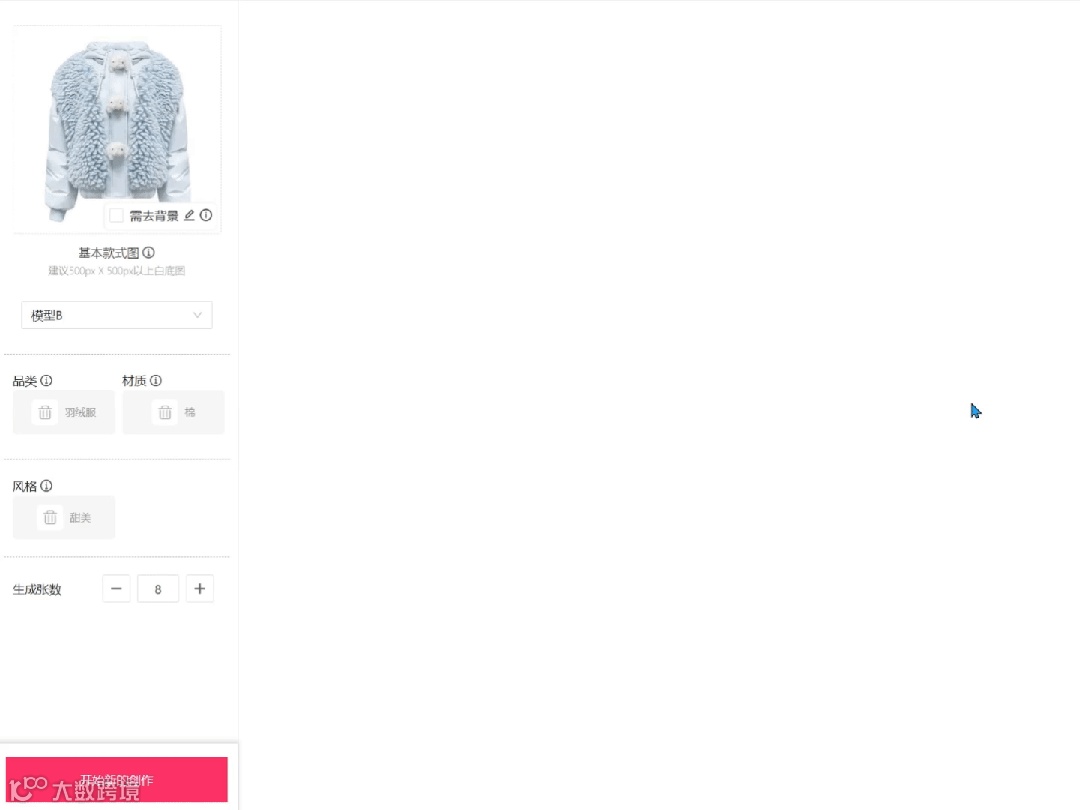The width and height of the screenshot is (1080, 810).
Task: Click the info icon next to 需去背景
Action: (206, 215)
